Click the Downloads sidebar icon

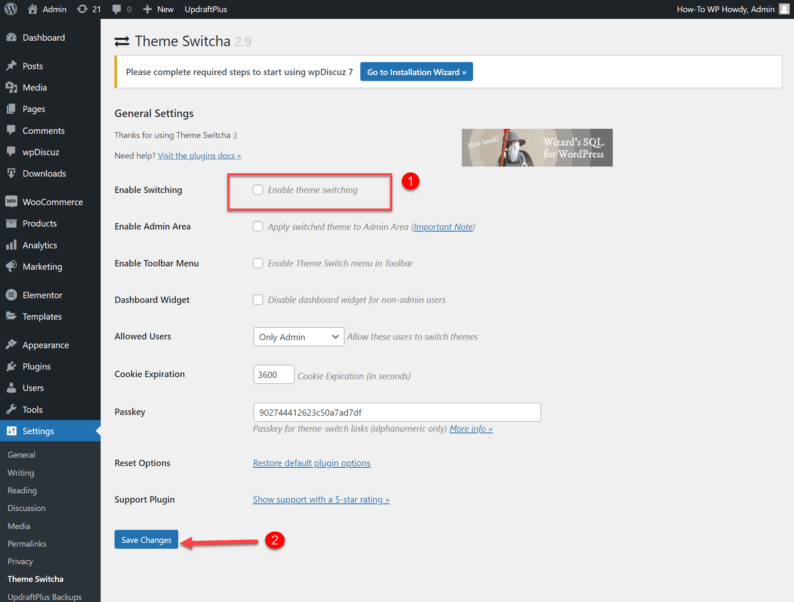(x=11, y=173)
